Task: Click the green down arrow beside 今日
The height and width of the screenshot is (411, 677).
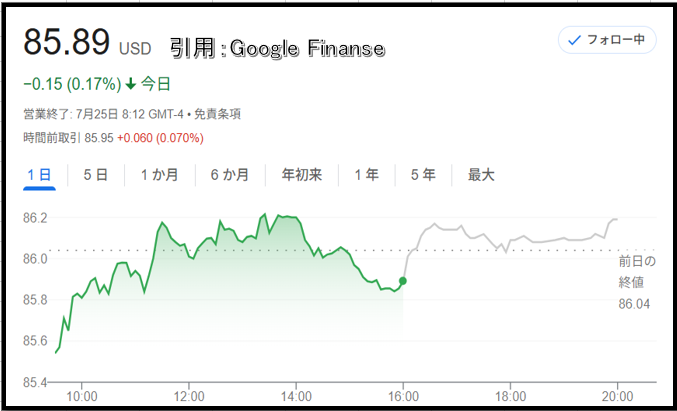Action: coord(130,85)
